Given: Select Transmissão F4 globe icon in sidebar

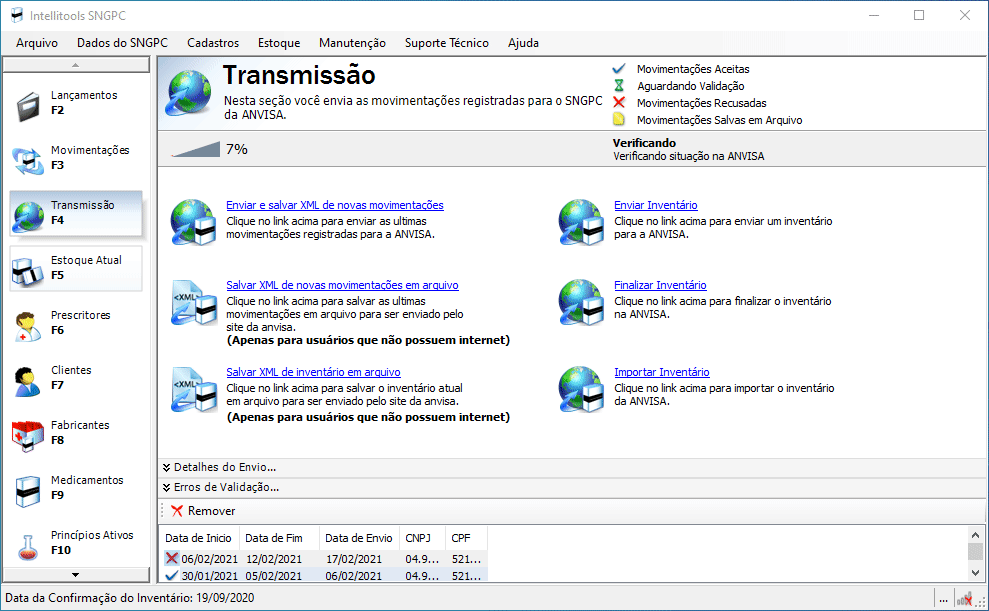Looking at the screenshot, I should 29,216.
